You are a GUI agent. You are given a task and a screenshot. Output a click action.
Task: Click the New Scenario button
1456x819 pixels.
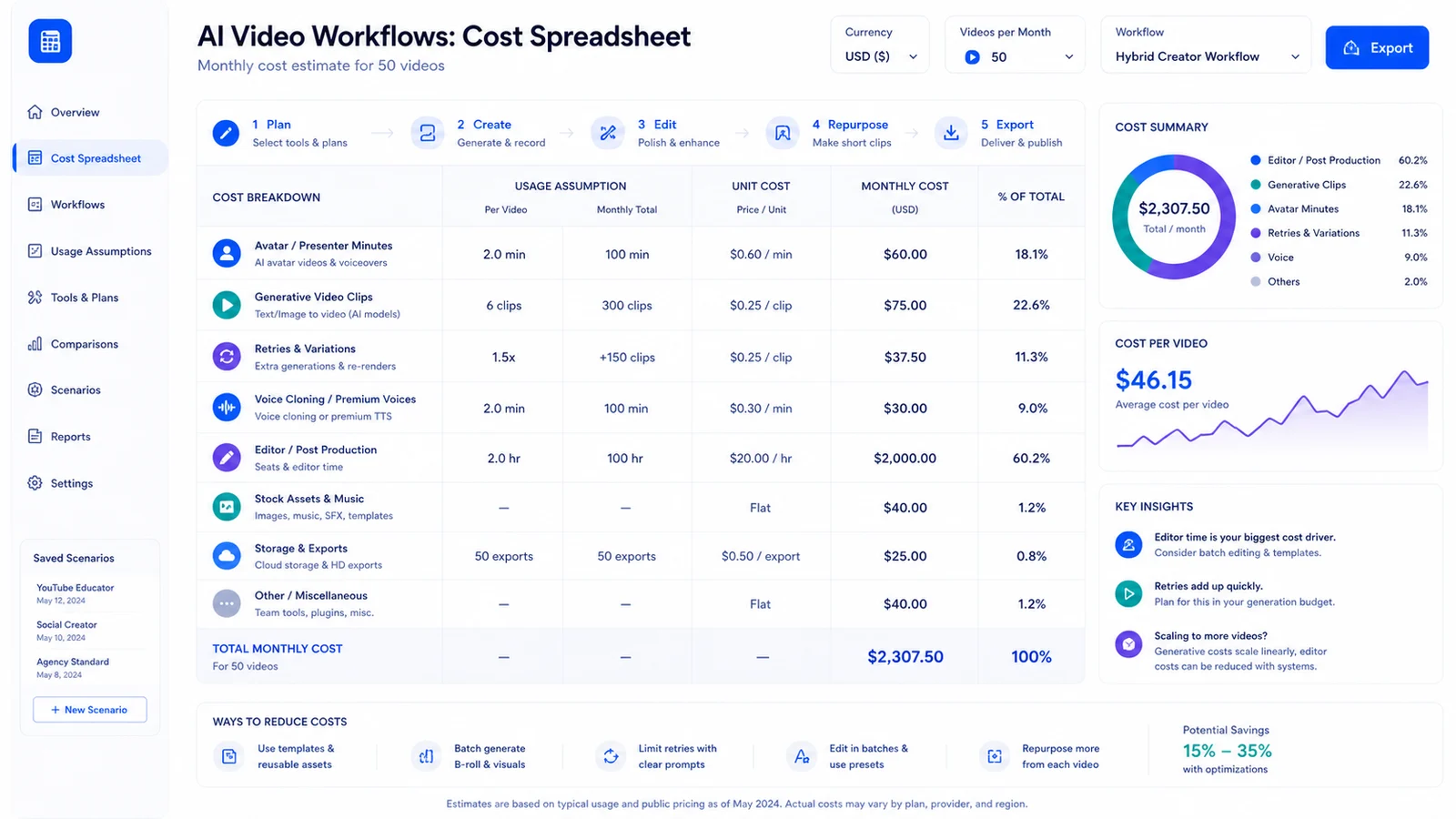(90, 710)
